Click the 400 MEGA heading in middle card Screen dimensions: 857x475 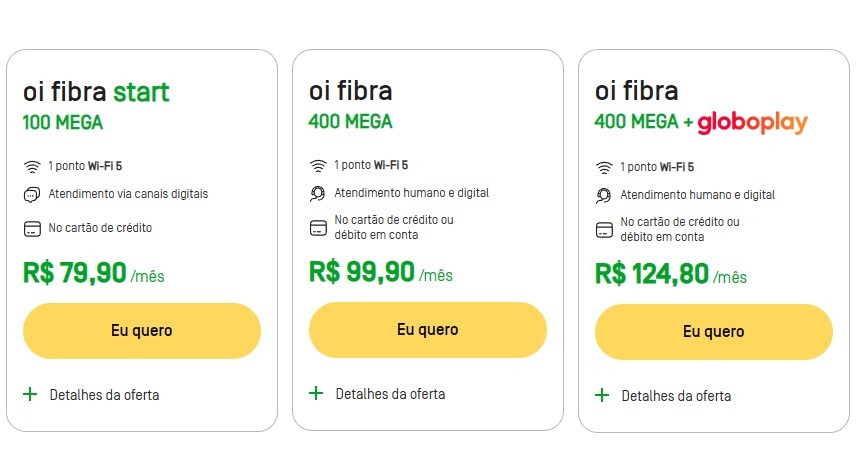pos(350,121)
